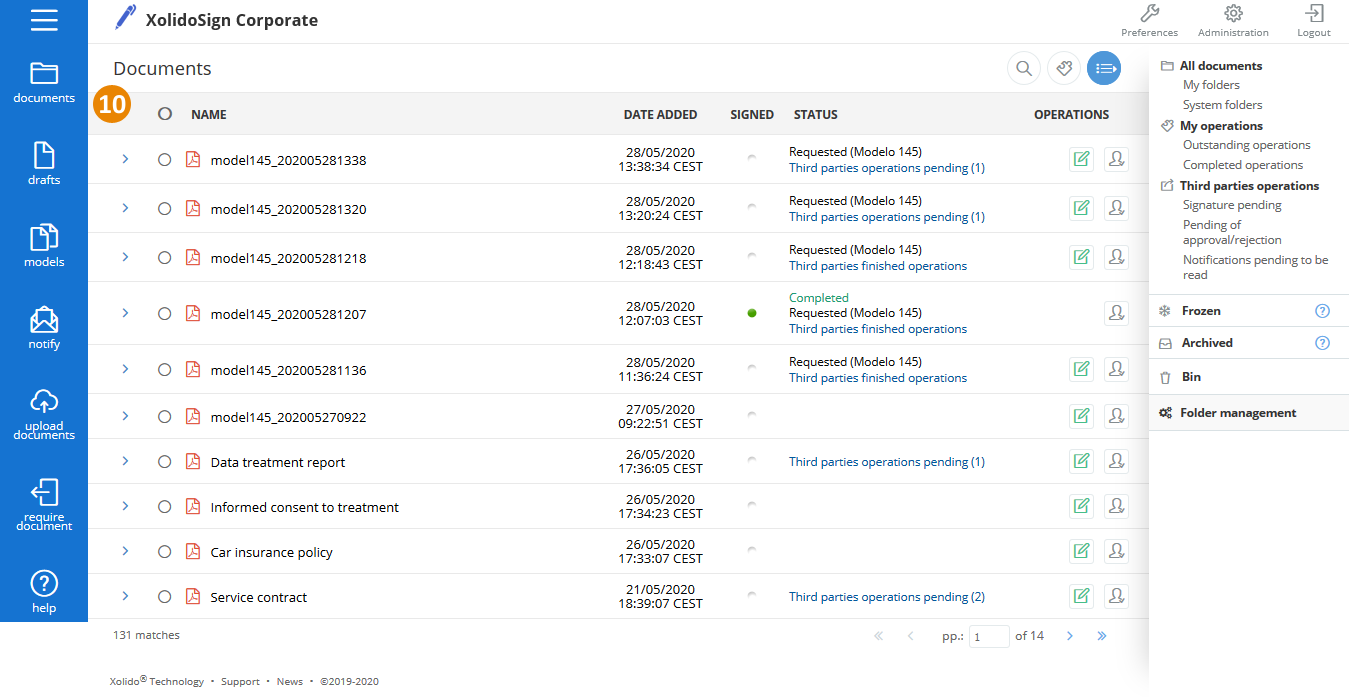Click sign icon for model145_202005281320
1349x697 pixels.
coord(1081,208)
